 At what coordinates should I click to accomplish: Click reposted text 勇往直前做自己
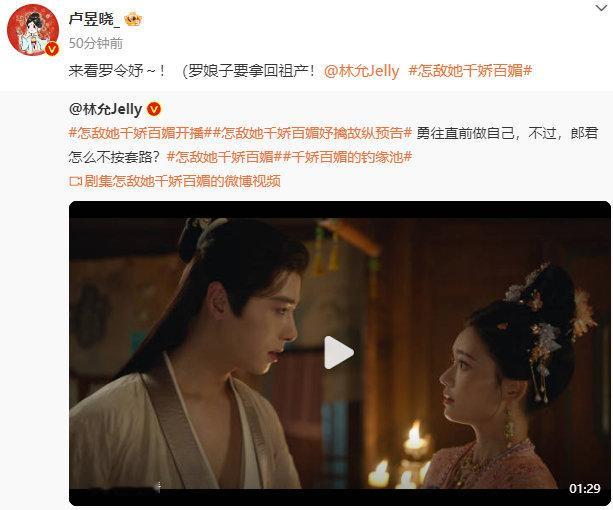pos(465,133)
